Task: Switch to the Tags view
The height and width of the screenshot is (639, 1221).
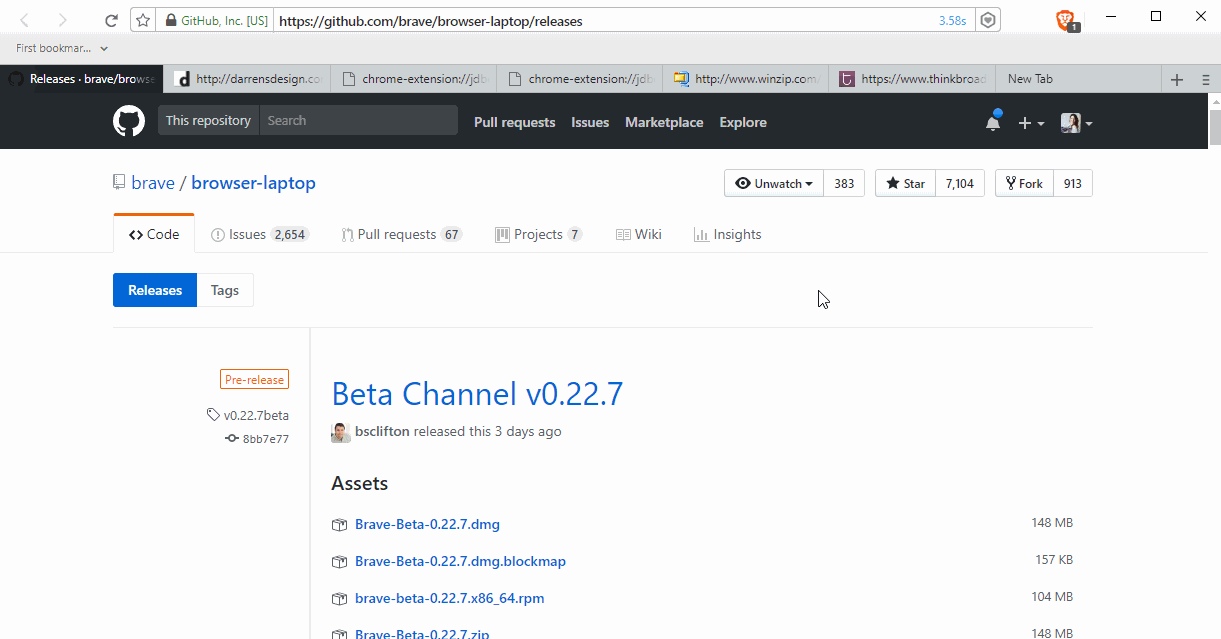Action: coord(225,290)
